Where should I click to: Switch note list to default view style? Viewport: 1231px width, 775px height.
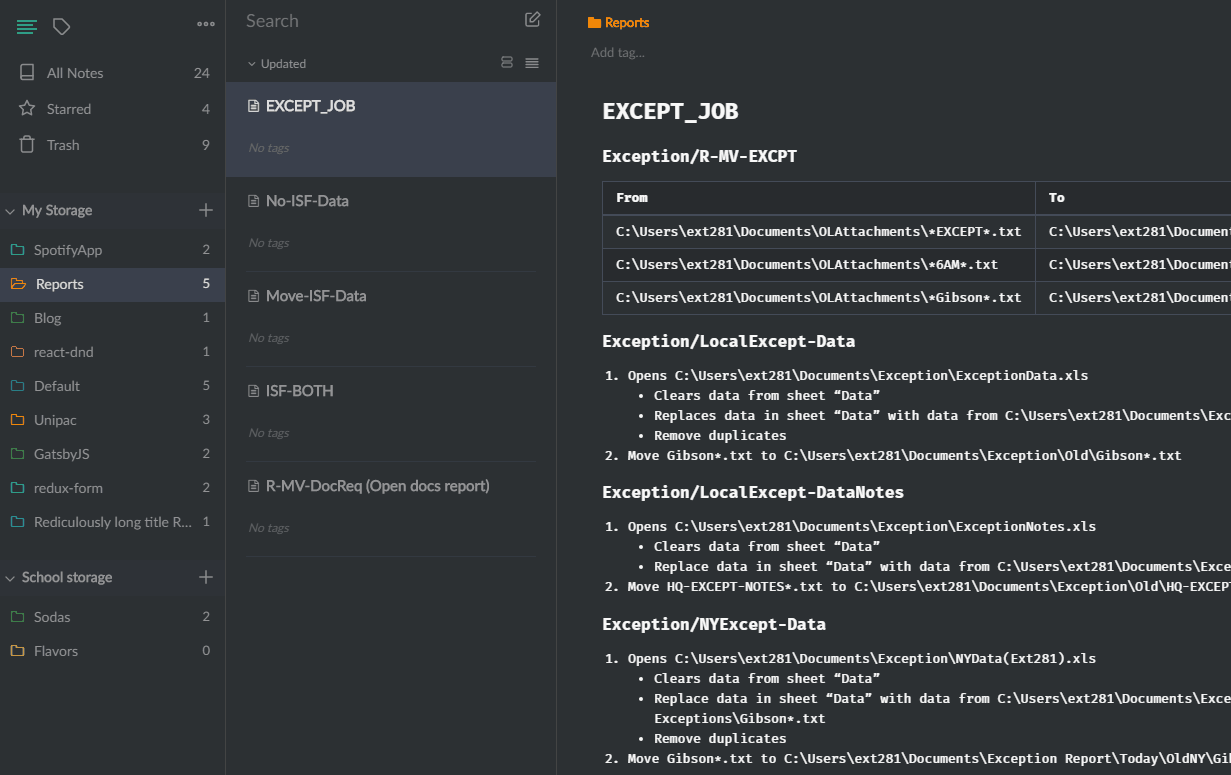tap(507, 63)
